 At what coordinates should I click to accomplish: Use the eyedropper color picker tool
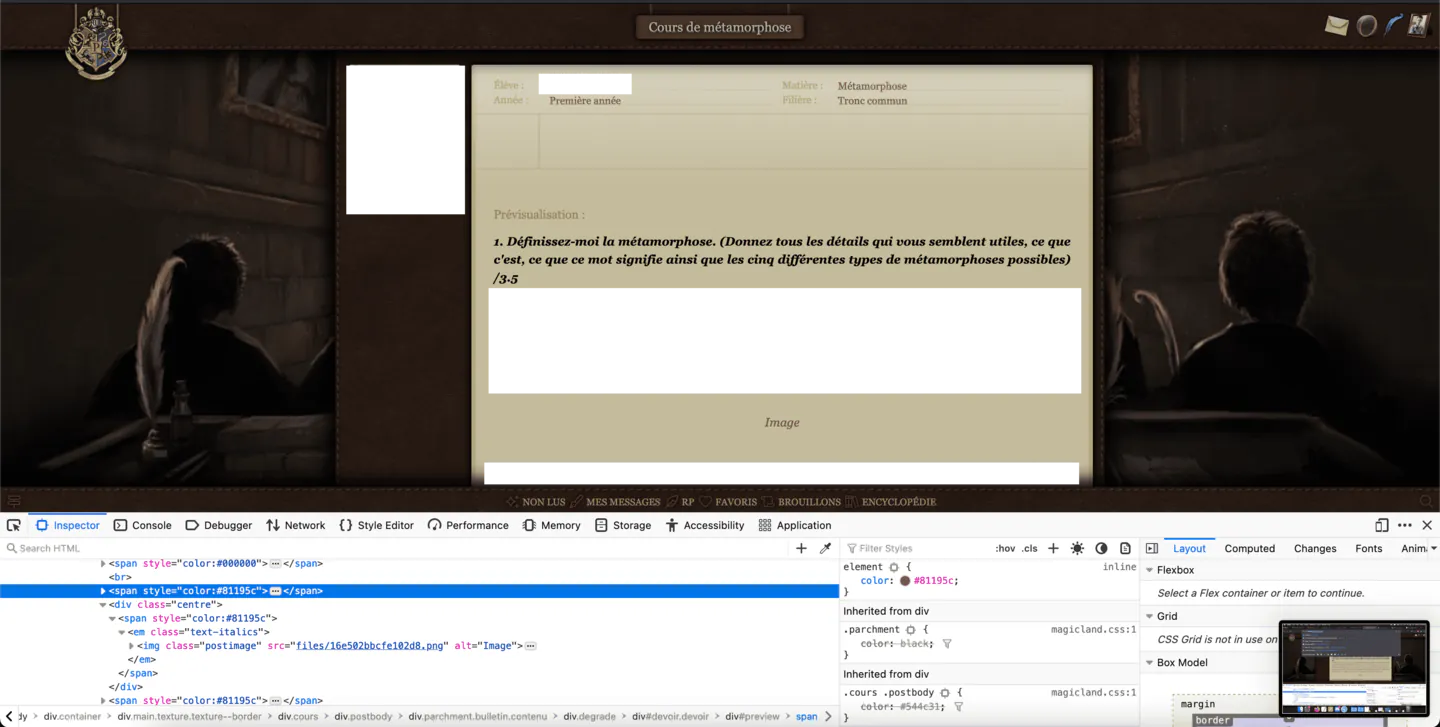click(825, 548)
